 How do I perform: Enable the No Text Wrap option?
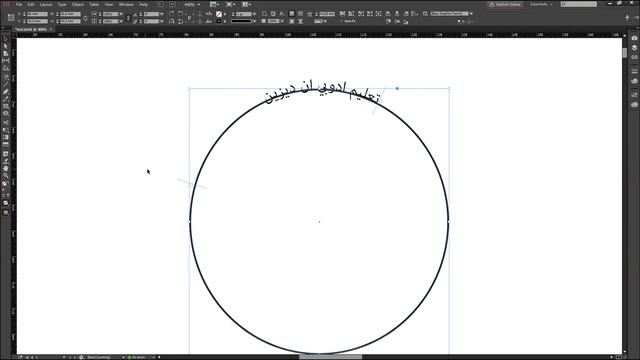(291, 13)
